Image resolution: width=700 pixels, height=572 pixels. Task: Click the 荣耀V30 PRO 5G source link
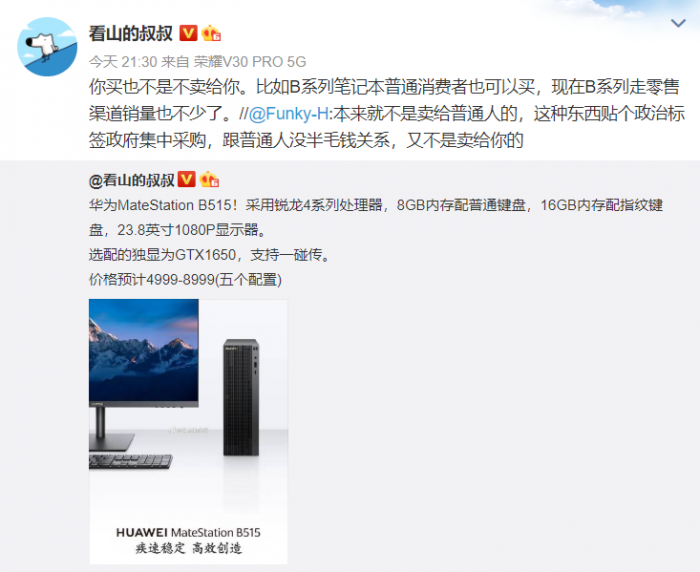(x=250, y=62)
